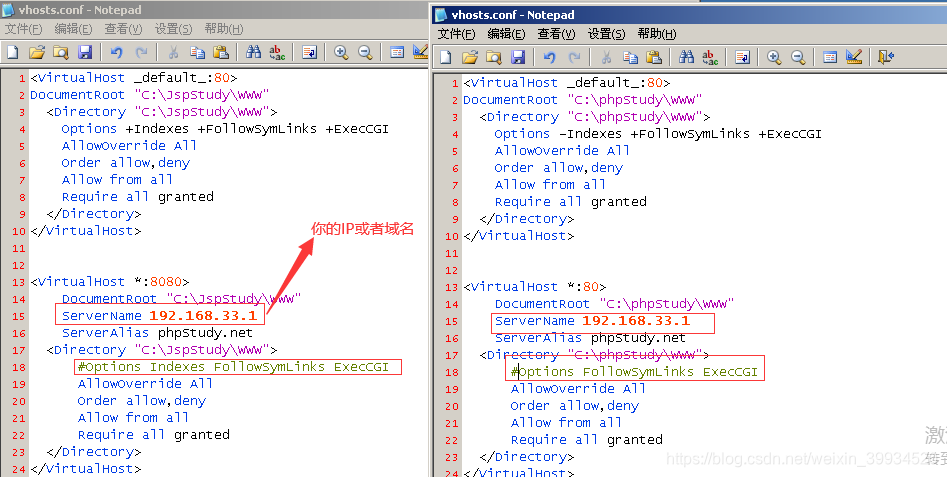Click <VirtualHost *:8080> line in left window
This screenshot has width=947, height=477.
[110, 282]
